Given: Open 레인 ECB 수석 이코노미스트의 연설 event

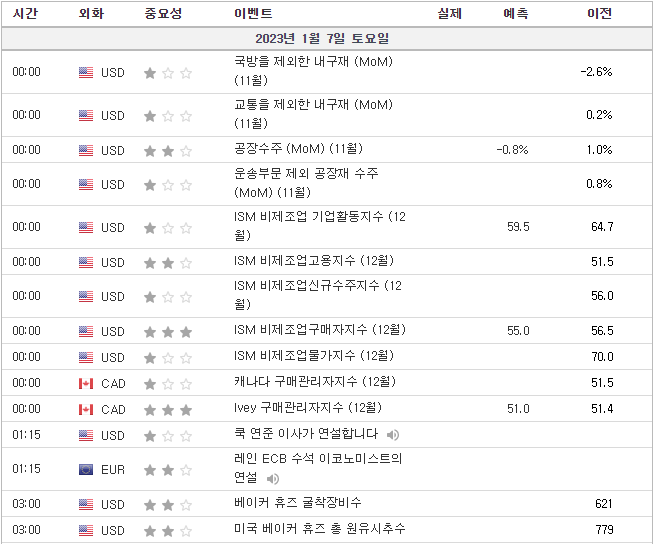Looking at the screenshot, I should (x=318, y=468).
